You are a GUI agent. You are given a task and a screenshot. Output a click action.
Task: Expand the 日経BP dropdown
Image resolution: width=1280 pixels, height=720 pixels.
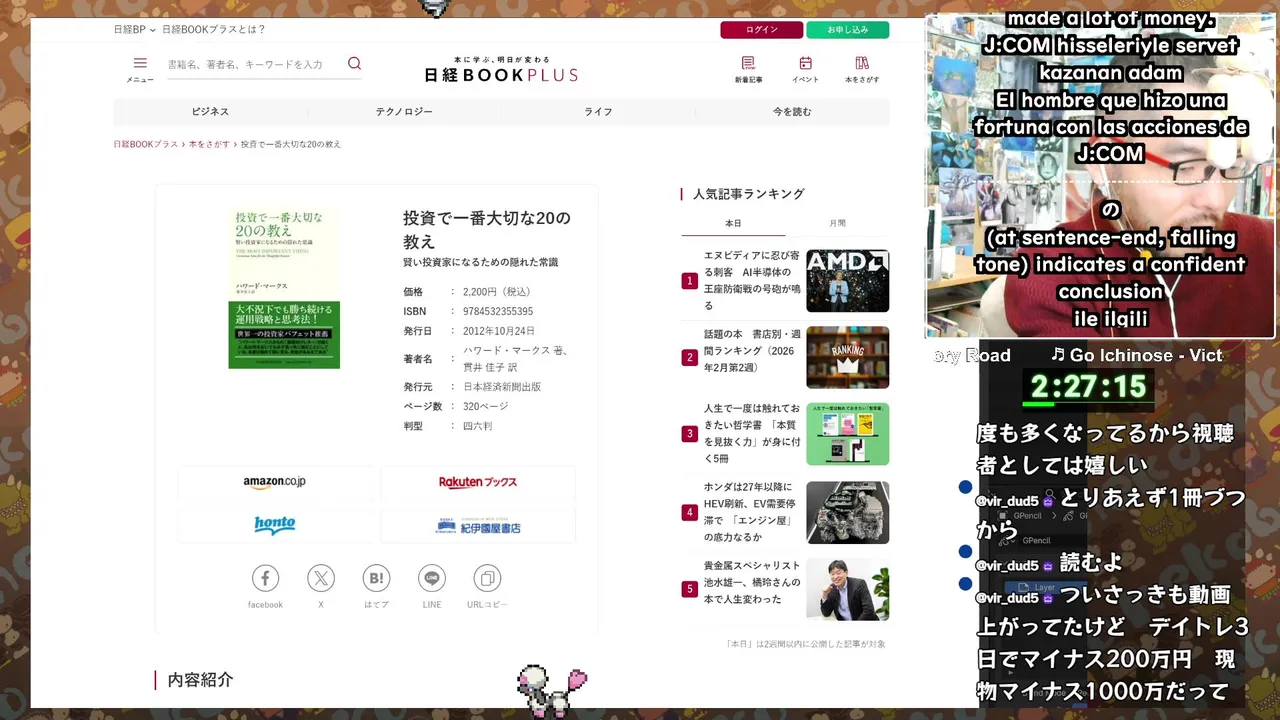click(x=134, y=30)
